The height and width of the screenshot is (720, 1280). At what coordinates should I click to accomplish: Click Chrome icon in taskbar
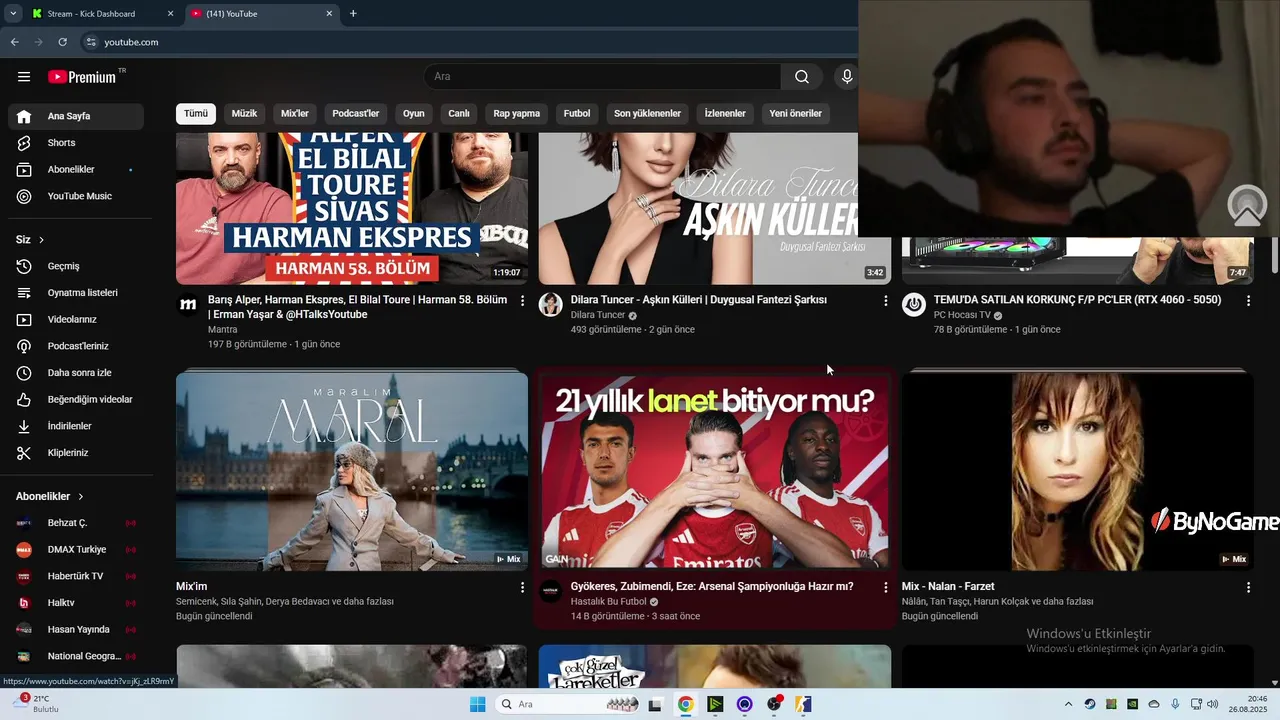point(685,704)
